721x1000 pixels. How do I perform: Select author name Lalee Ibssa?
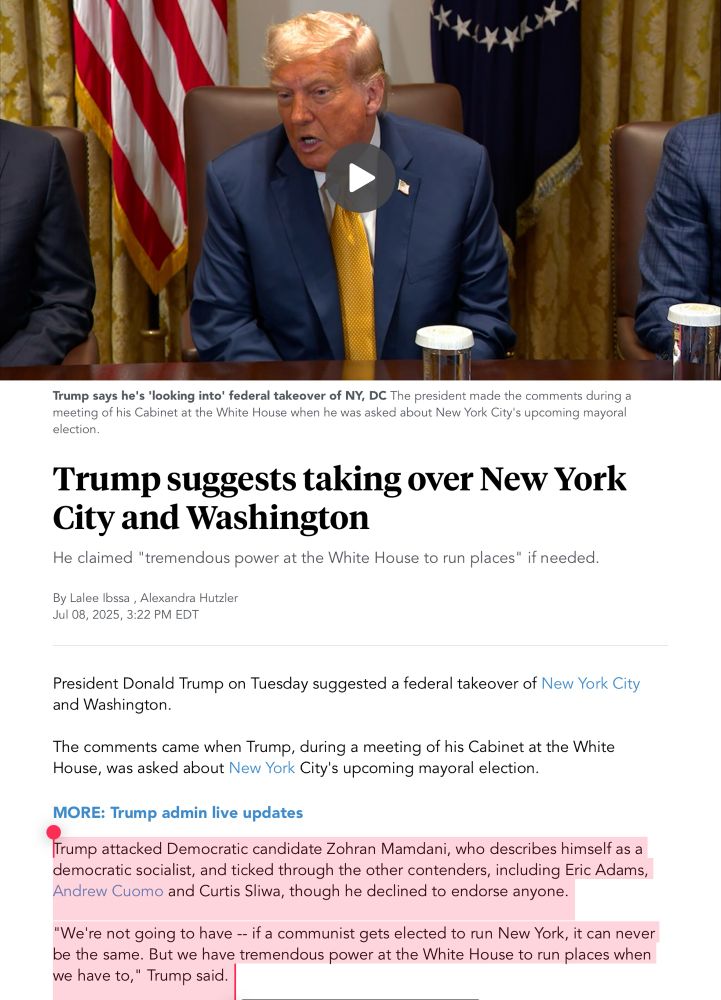point(99,598)
